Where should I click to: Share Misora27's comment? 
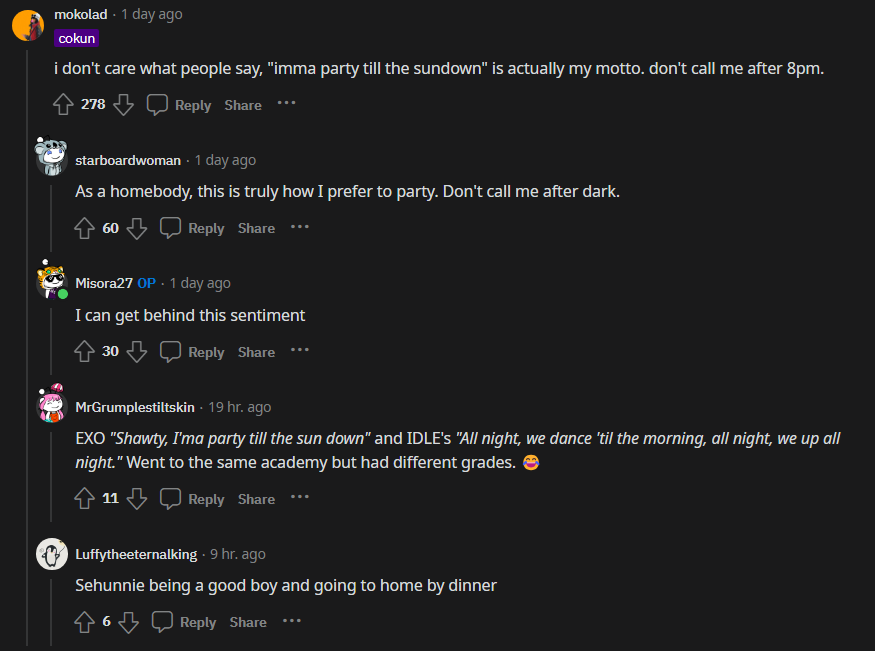(x=255, y=351)
